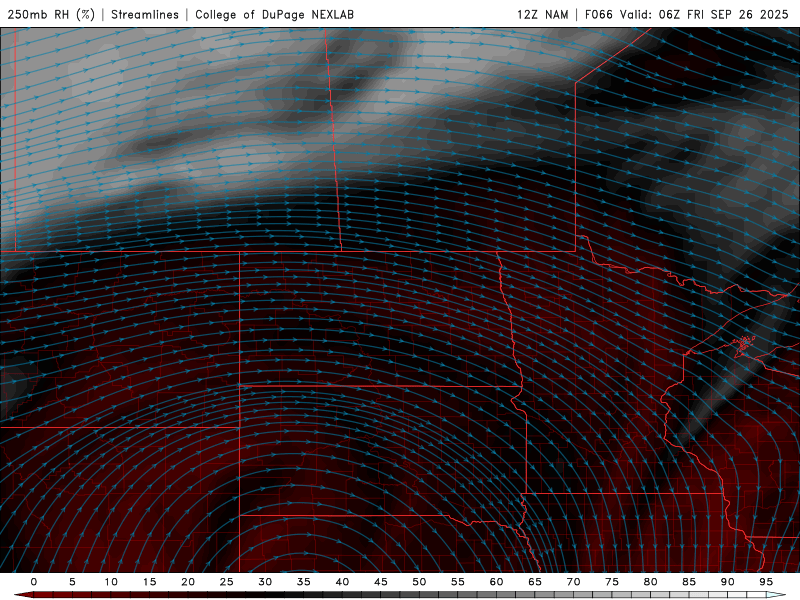Click the "55" color scale label
Image resolution: width=800 pixels, height=600 pixels.
click(458, 582)
